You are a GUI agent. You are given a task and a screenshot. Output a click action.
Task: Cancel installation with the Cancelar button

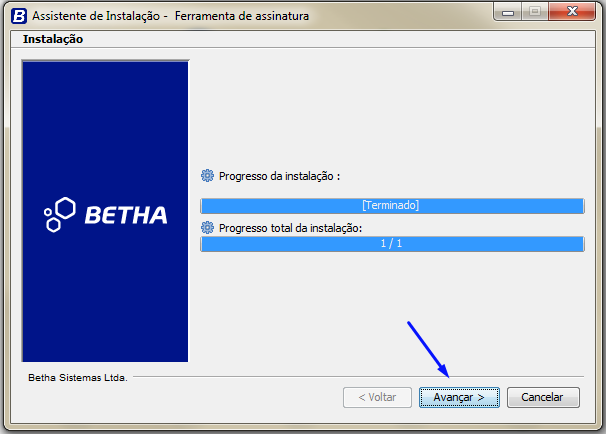pyautogui.click(x=543, y=397)
